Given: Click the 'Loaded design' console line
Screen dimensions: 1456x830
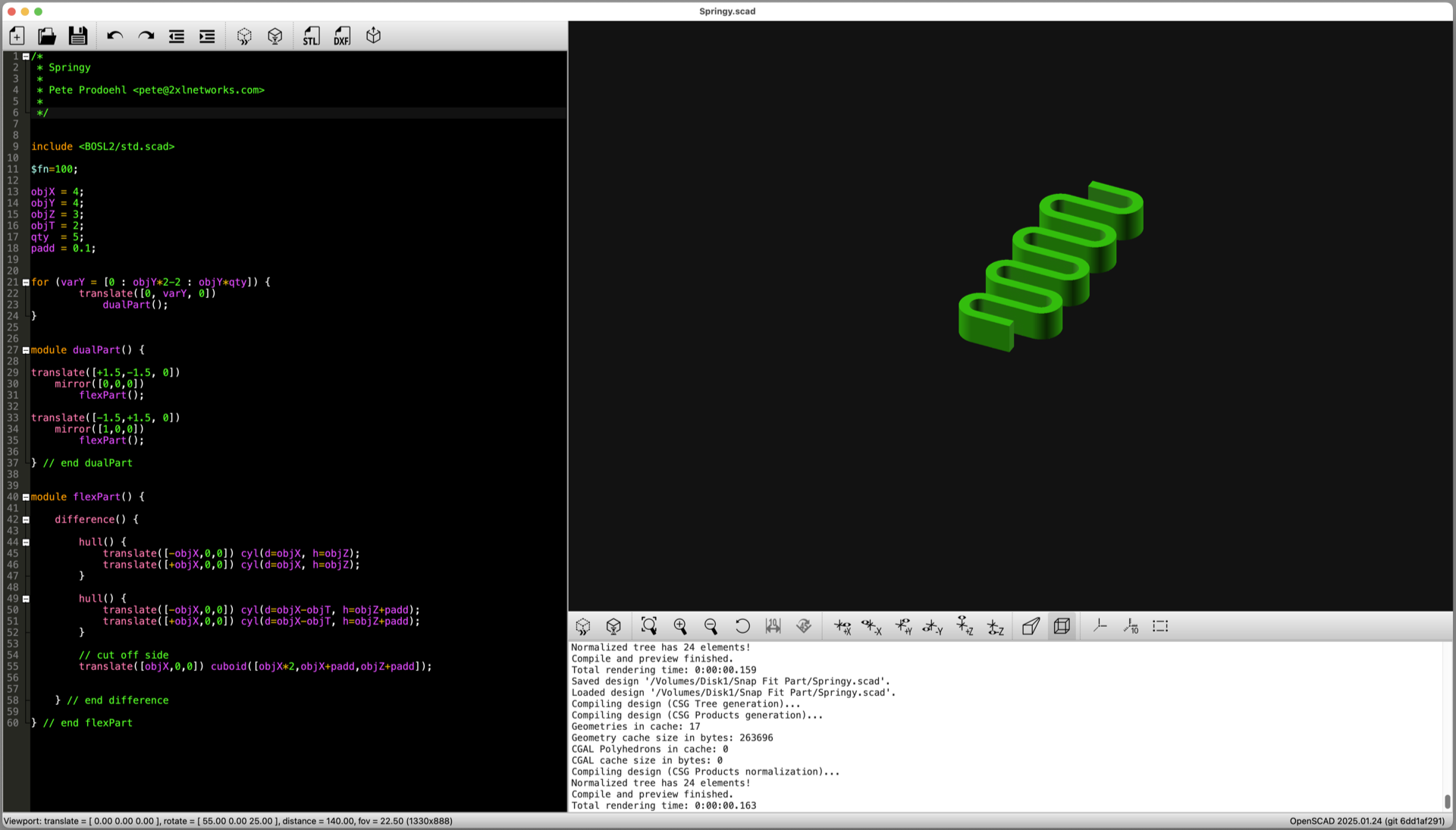Looking at the screenshot, I should pyautogui.click(x=733, y=693).
